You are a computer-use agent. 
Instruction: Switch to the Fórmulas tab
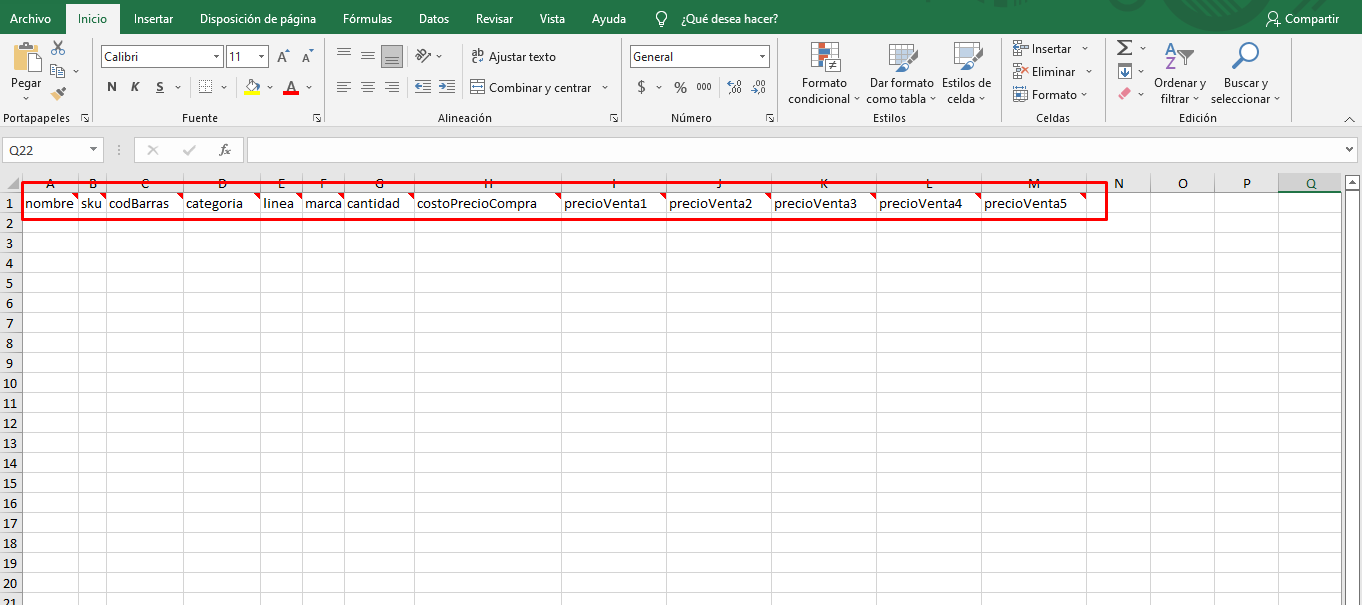tap(367, 19)
